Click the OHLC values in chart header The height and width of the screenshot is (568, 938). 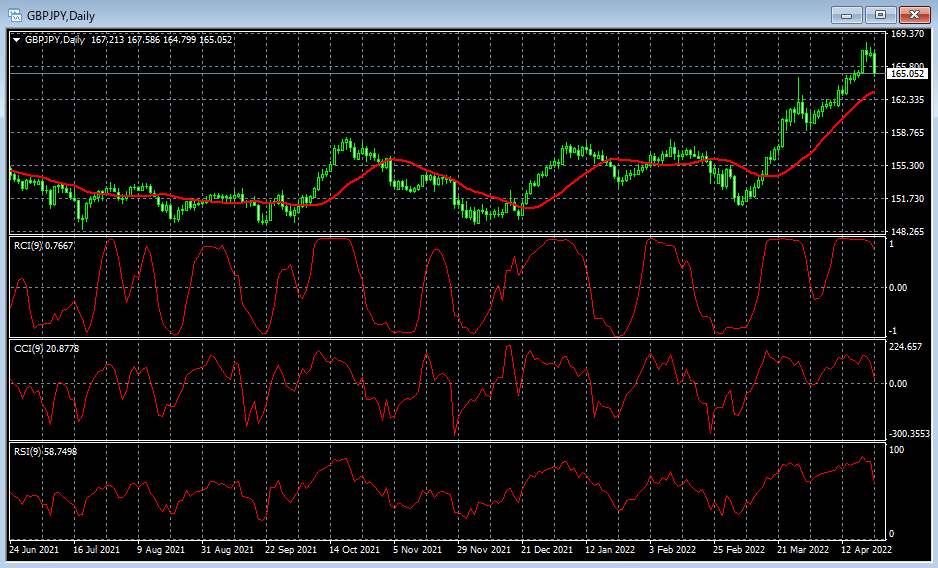point(161,40)
